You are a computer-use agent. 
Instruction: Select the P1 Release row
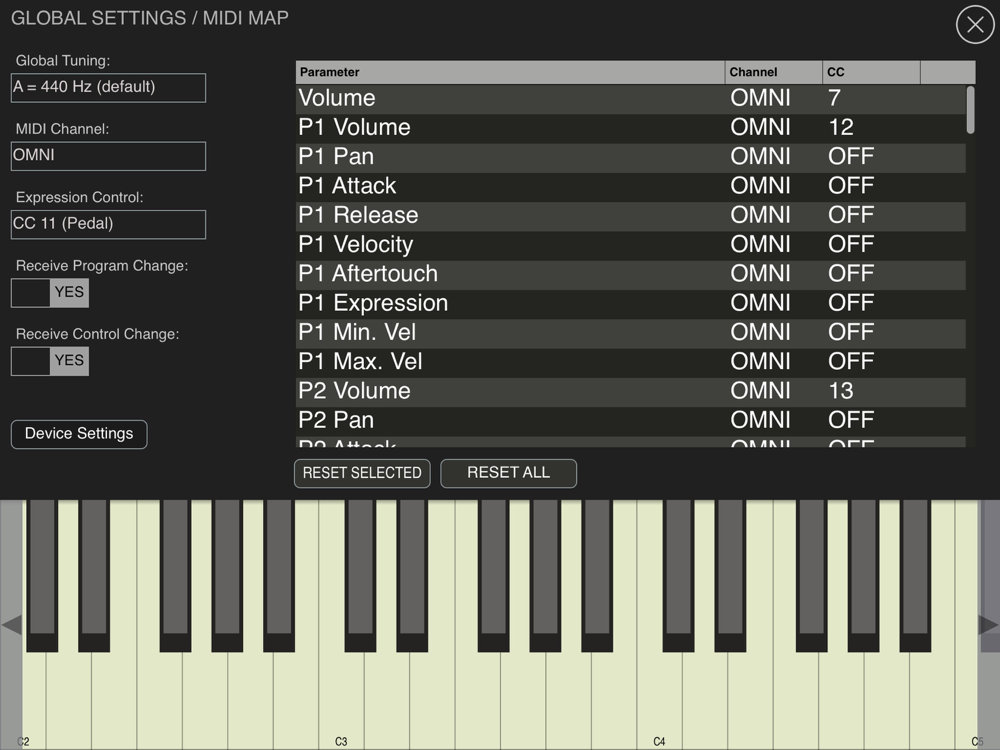(x=631, y=216)
